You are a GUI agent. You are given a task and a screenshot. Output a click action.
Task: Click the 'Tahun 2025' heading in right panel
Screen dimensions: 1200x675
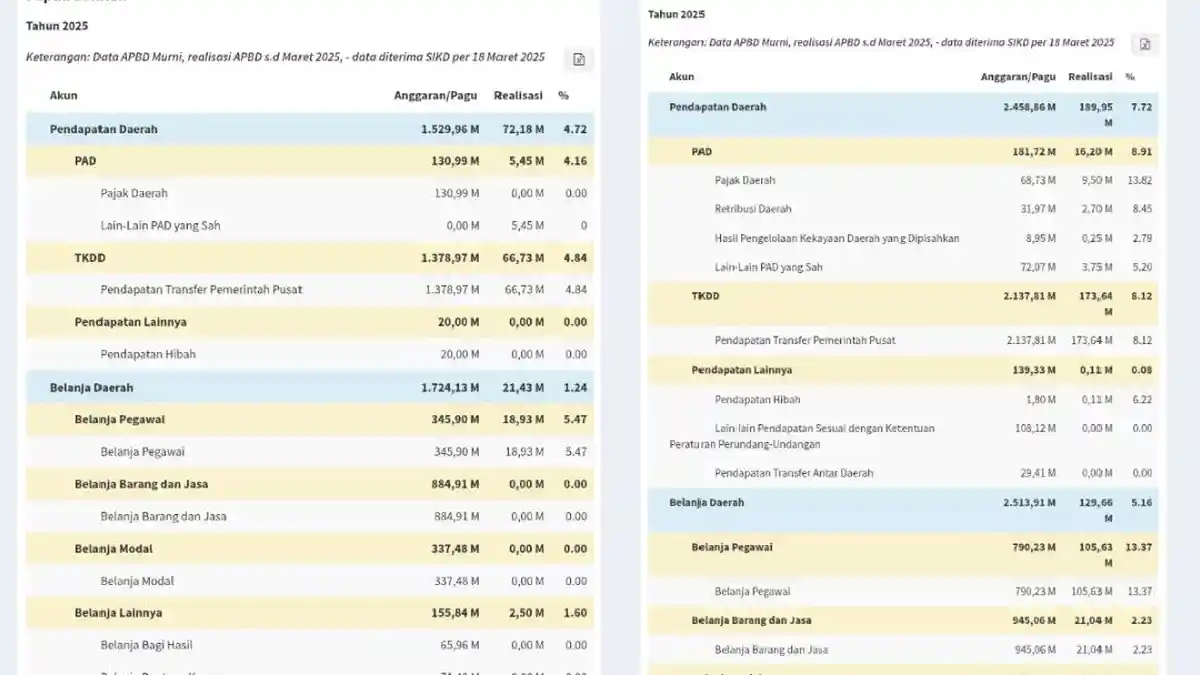[676, 14]
